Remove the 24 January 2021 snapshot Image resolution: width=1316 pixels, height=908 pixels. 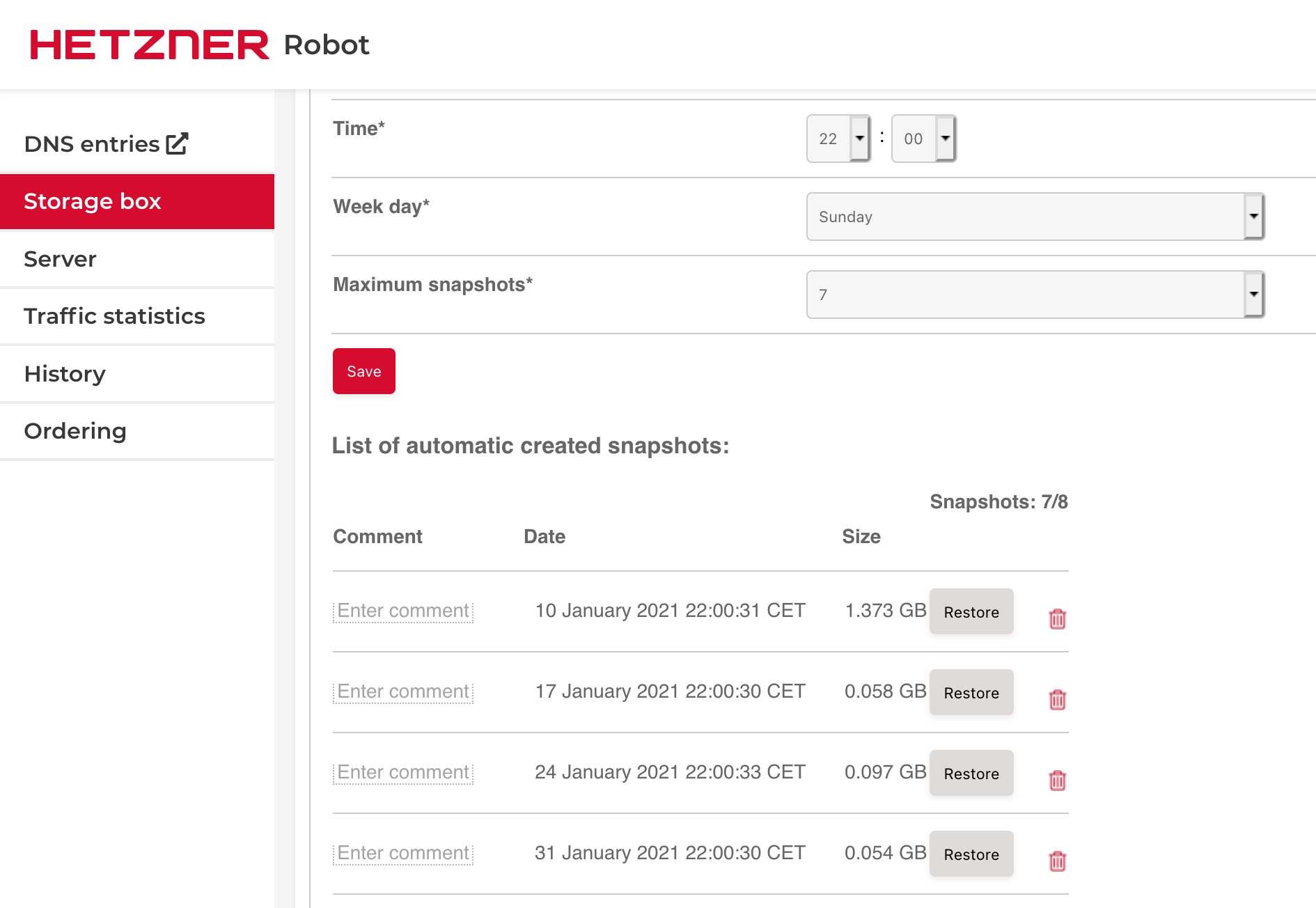click(x=1057, y=780)
